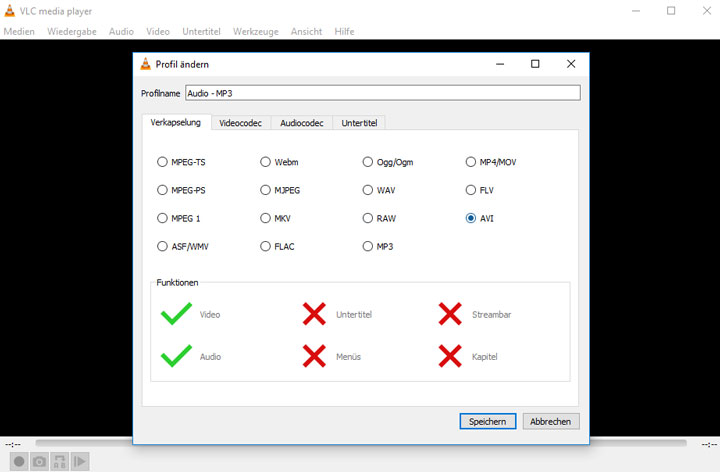Click the Profilname text field
The height and width of the screenshot is (472, 720).
pyautogui.click(x=383, y=93)
